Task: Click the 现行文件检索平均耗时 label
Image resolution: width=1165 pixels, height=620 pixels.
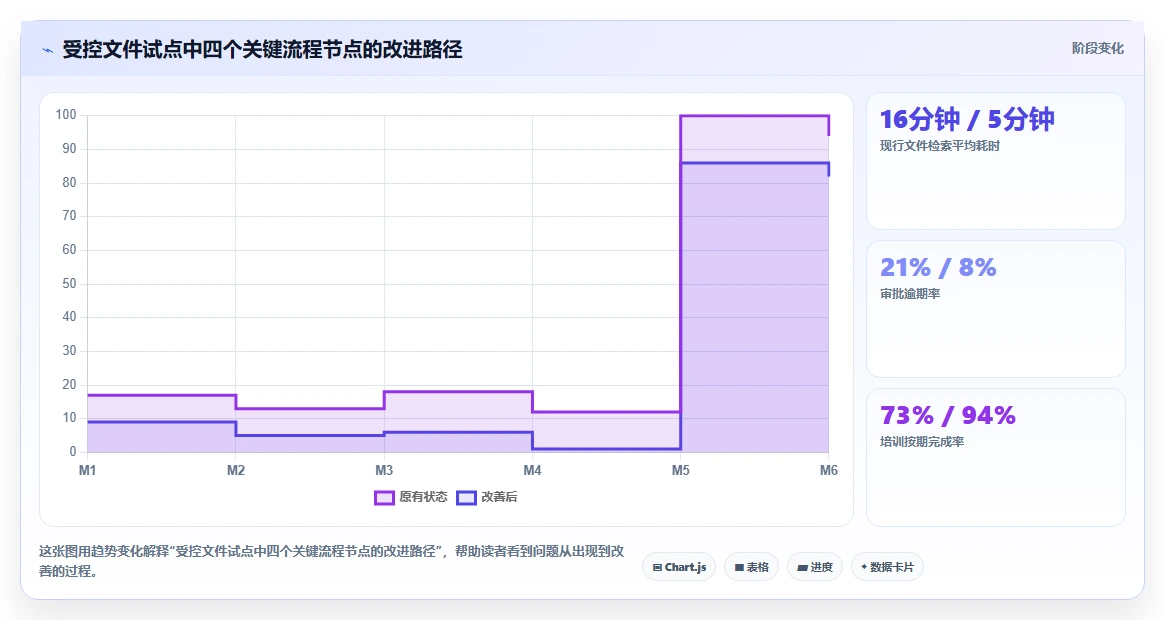Action: point(940,146)
